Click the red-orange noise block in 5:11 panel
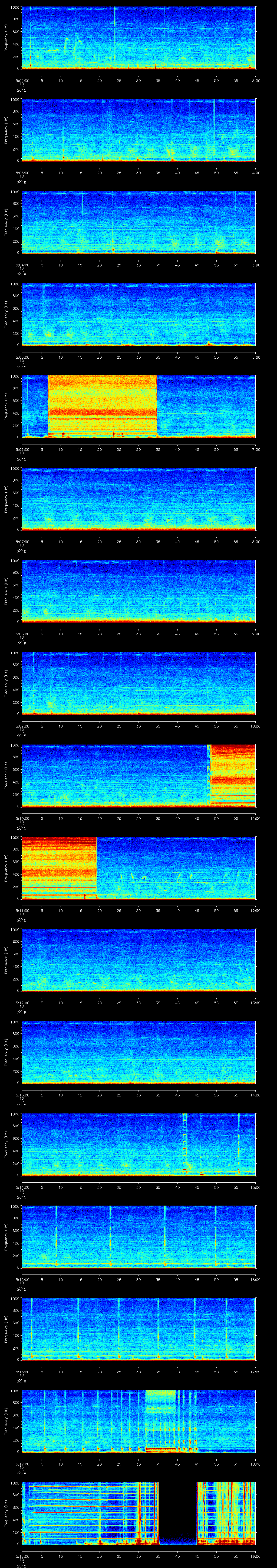This screenshot has height=1568, width=277. [x=59, y=868]
